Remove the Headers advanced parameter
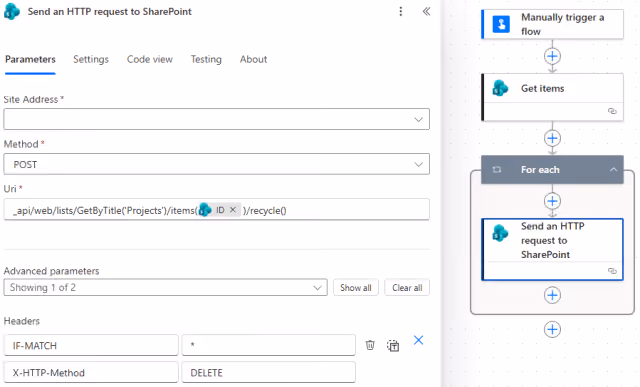 (x=418, y=340)
